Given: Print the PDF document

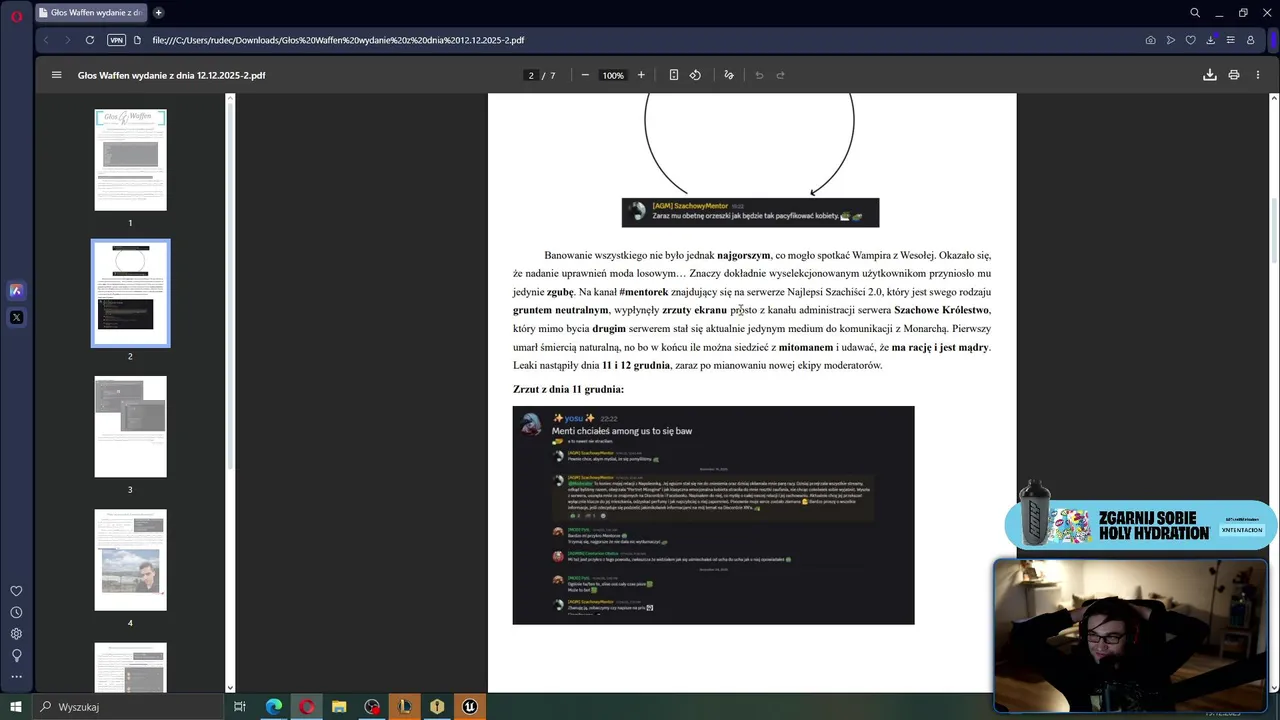Looking at the screenshot, I should point(1234,75).
